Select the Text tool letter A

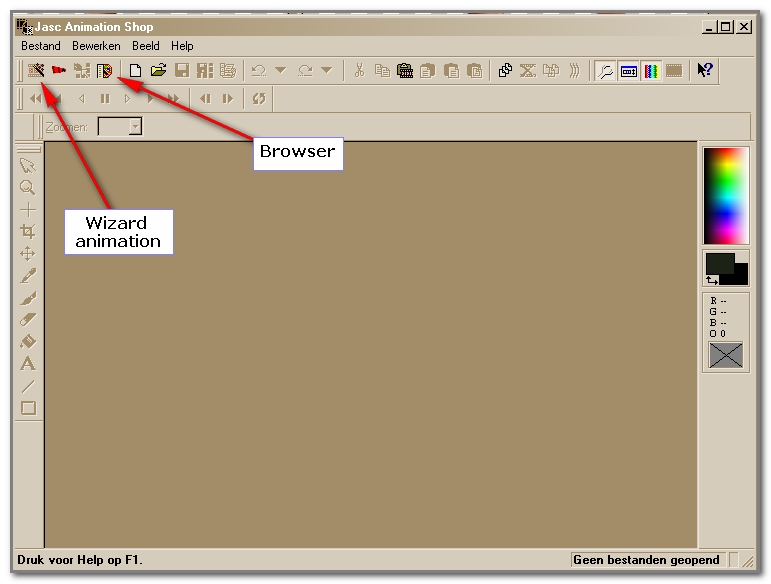click(28, 364)
